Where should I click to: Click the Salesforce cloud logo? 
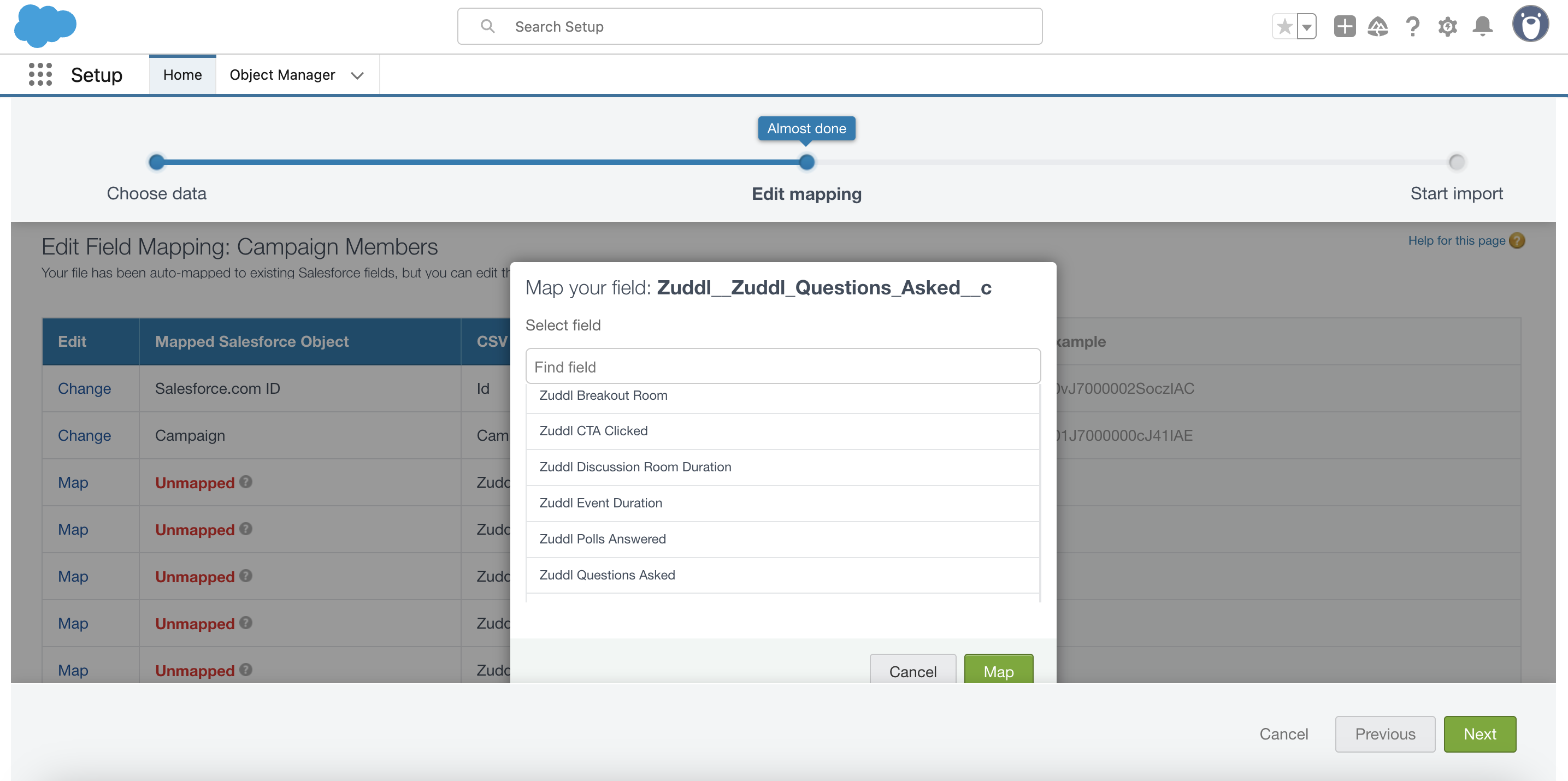click(45, 26)
